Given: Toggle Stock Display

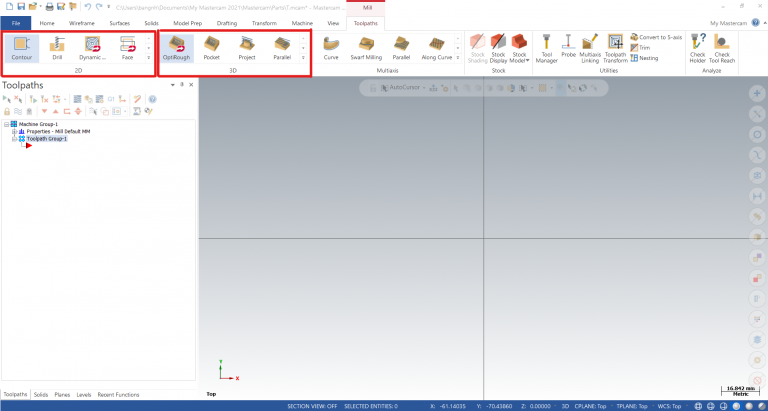Looking at the screenshot, I should (x=498, y=49).
